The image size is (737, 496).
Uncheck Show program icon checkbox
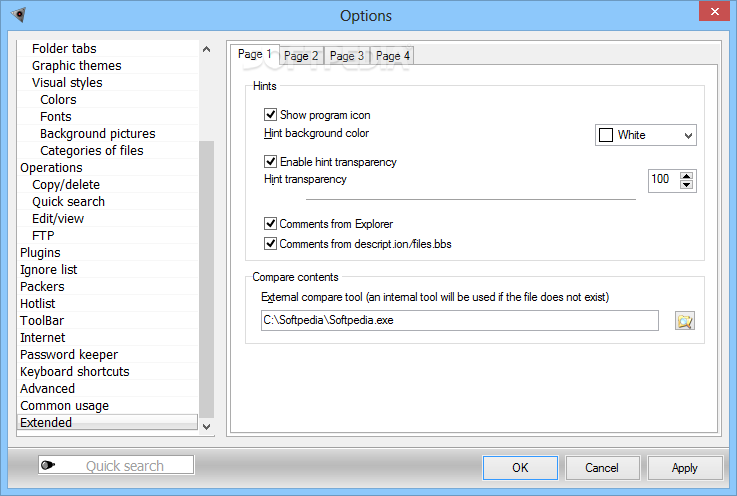point(270,115)
